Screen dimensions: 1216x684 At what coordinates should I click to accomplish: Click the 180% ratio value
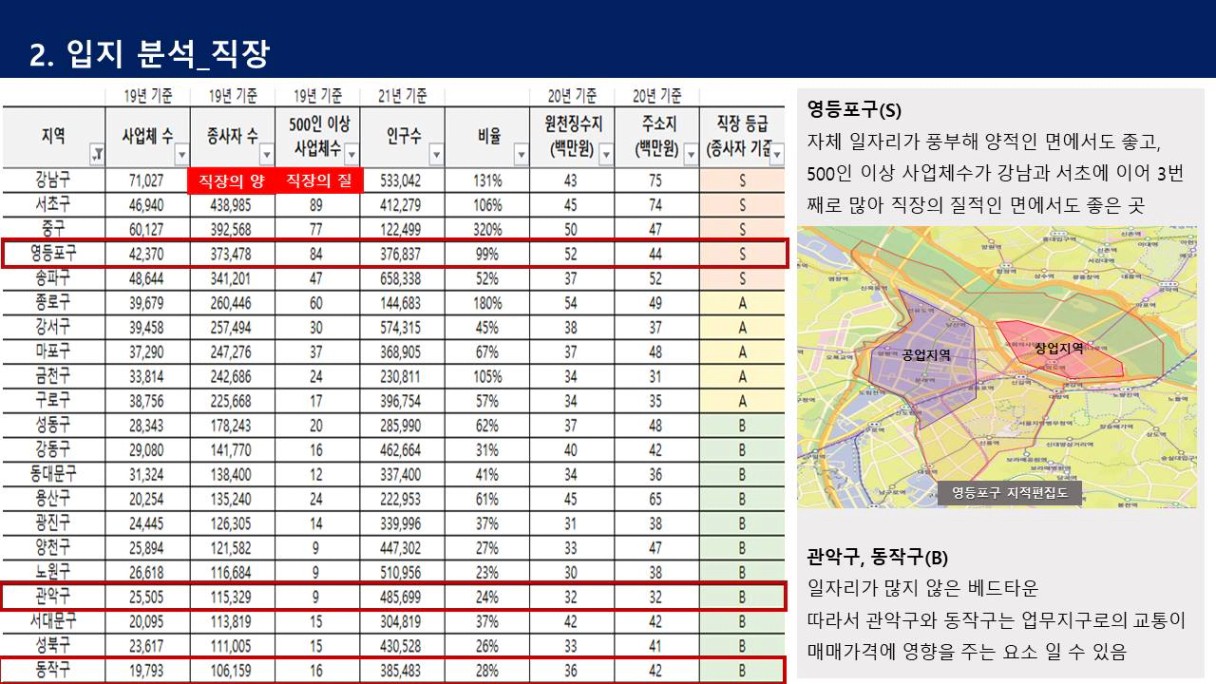487,303
